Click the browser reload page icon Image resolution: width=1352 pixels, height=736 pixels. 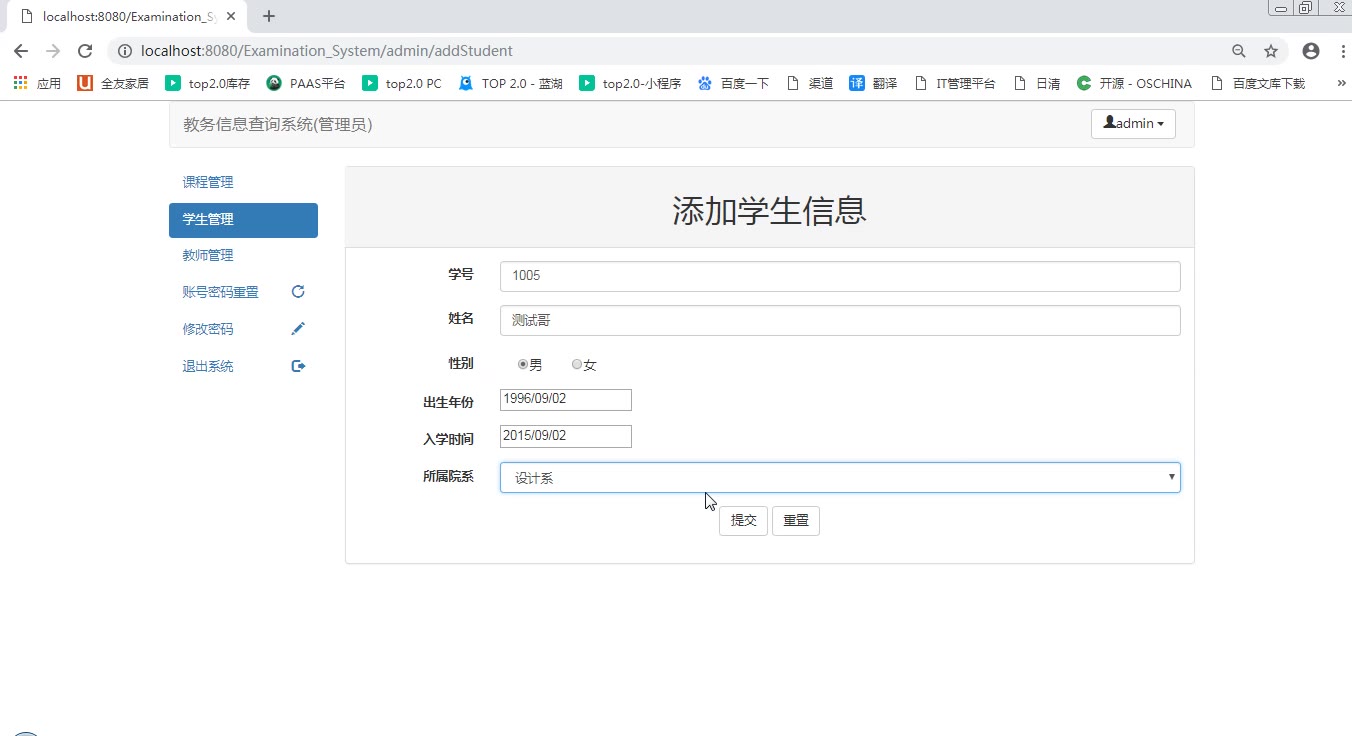pos(85,51)
